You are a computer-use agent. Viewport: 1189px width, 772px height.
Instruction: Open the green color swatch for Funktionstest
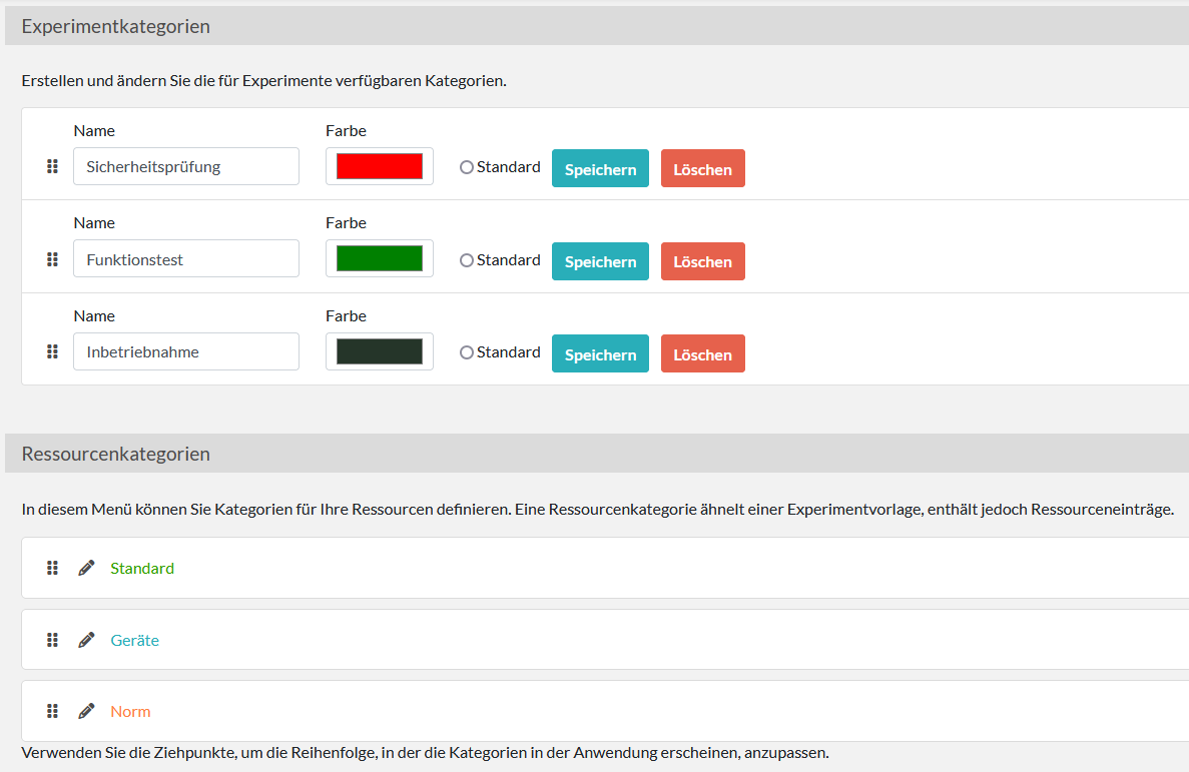(x=379, y=259)
